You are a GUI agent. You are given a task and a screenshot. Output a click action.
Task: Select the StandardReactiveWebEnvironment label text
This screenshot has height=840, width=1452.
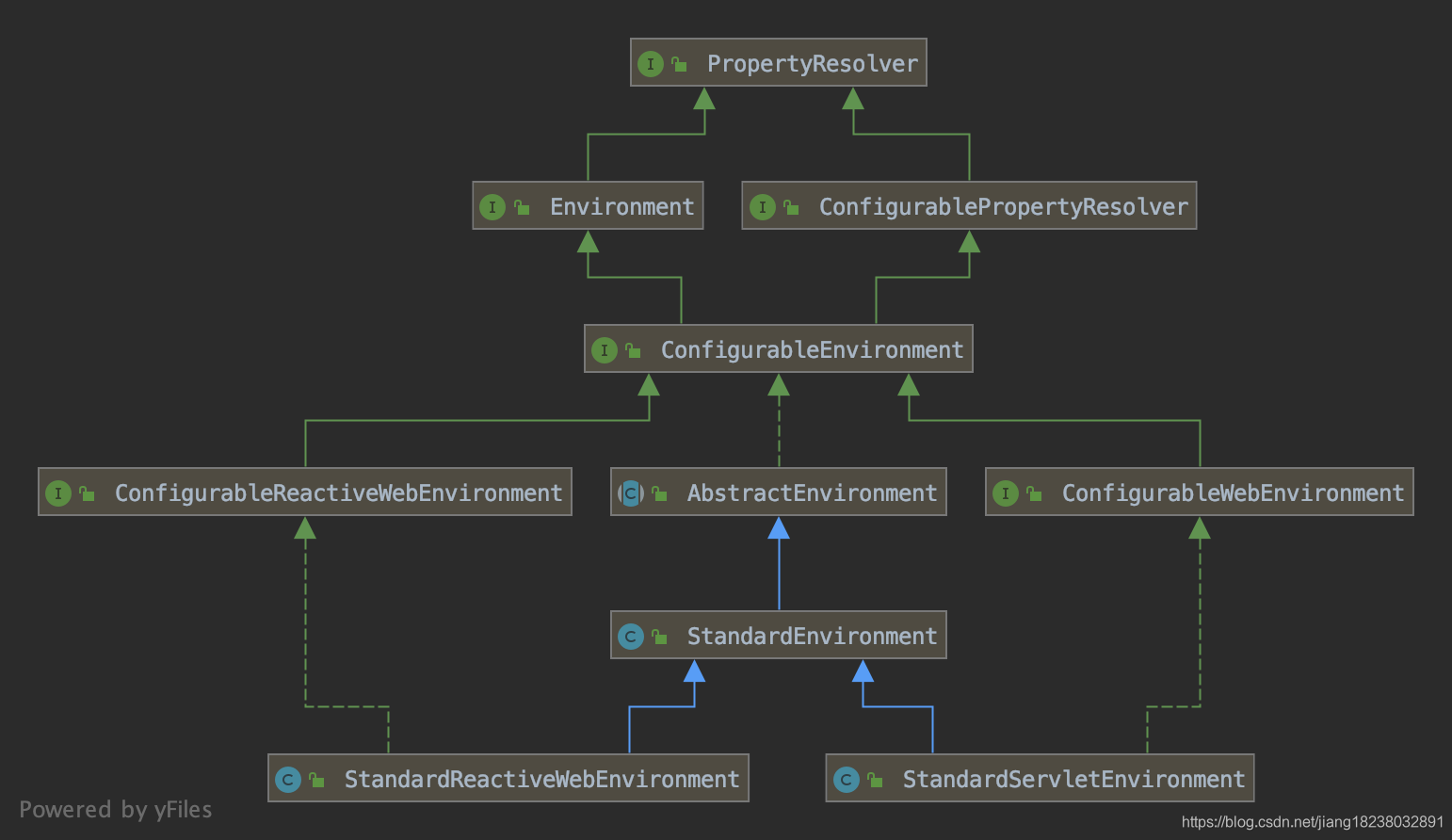point(542,780)
